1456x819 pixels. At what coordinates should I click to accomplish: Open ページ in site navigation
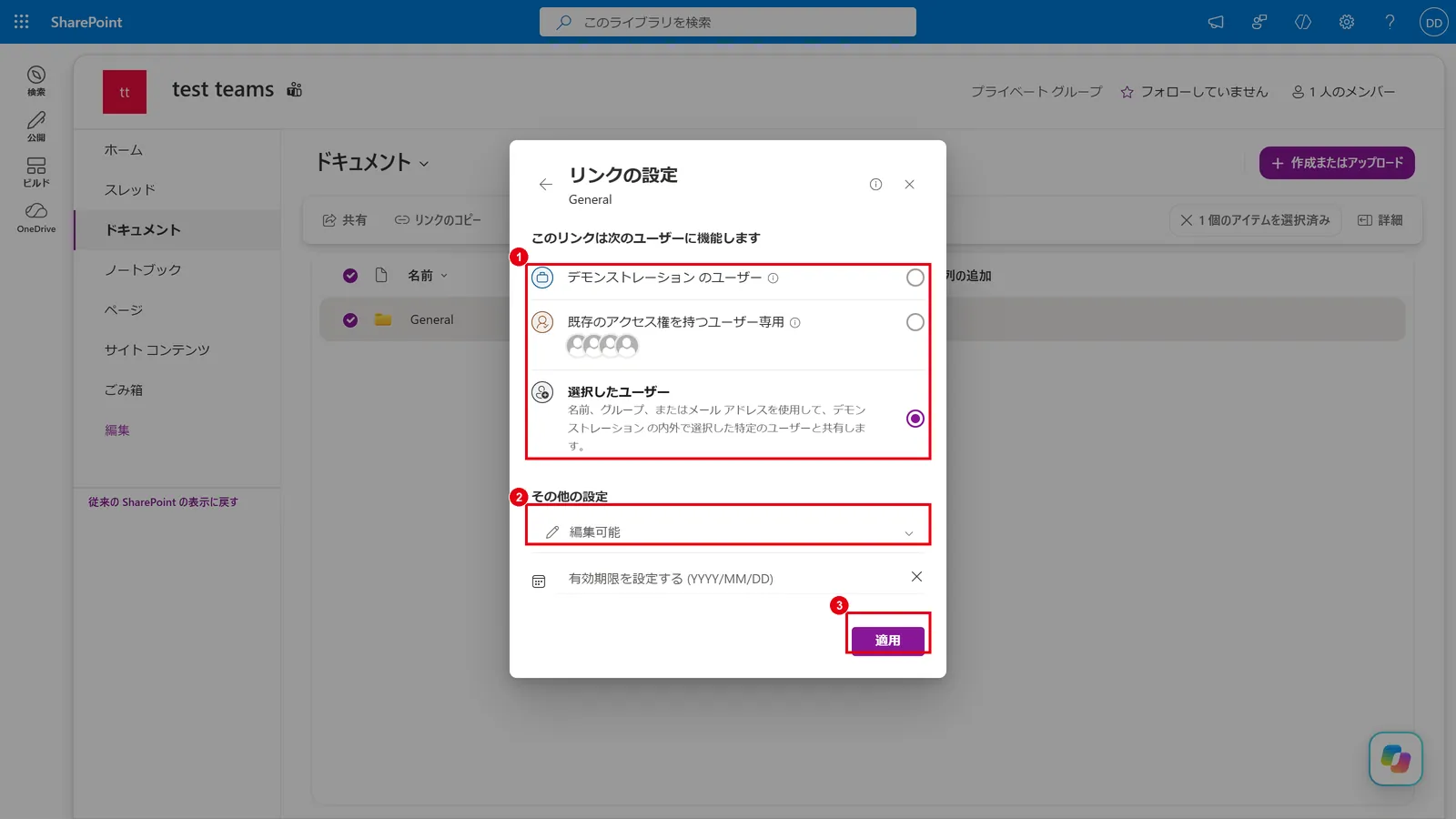tap(124, 310)
